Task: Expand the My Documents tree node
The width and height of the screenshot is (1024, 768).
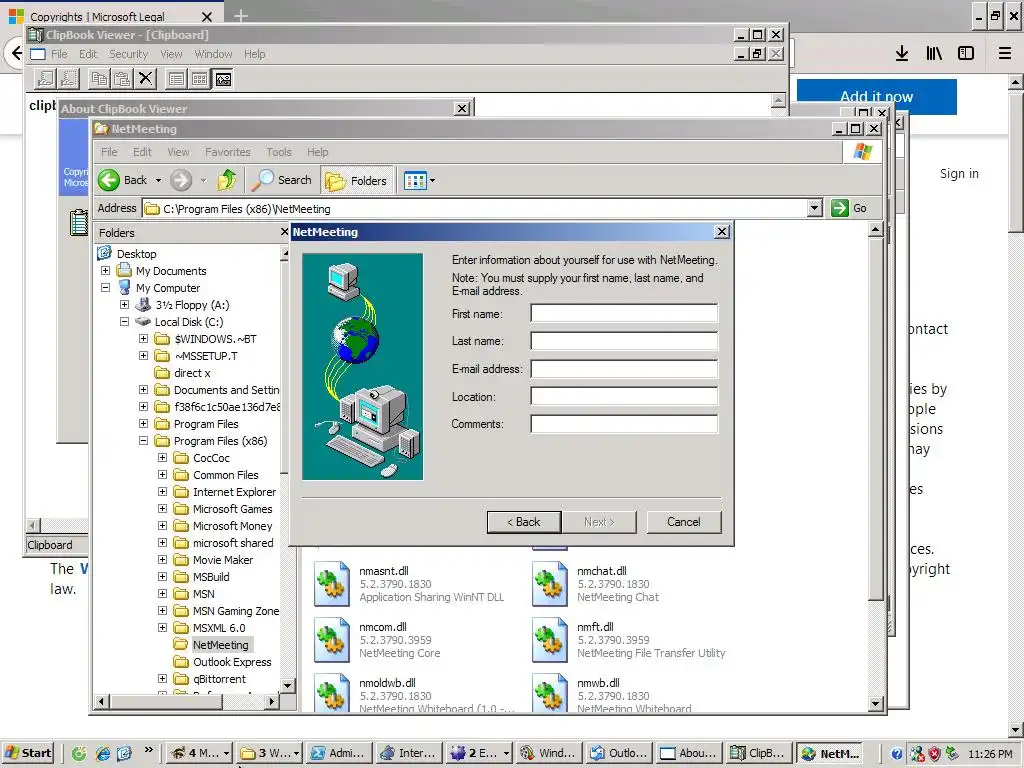Action: tap(105, 270)
